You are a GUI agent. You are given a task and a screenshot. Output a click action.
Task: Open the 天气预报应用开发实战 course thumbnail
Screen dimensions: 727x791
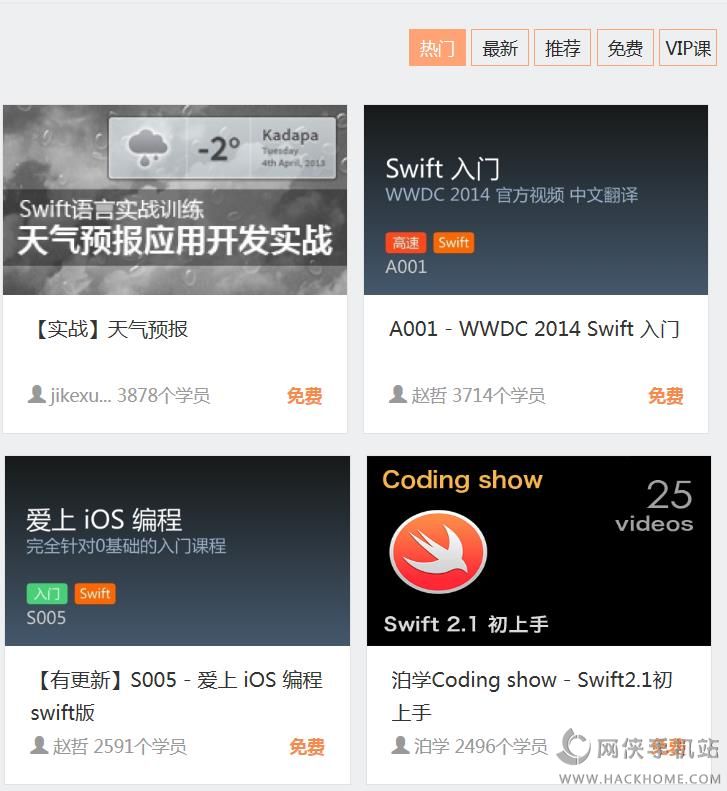(x=175, y=200)
